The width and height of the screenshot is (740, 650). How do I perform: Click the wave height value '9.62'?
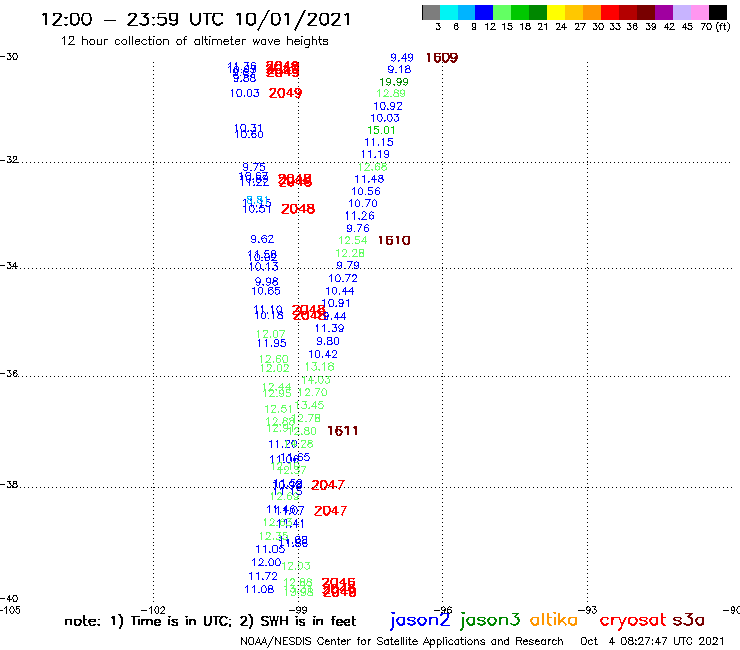(262, 239)
